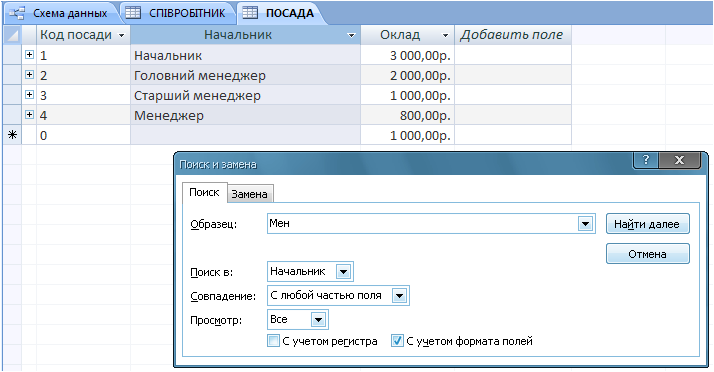Viewport: 714px width, 372px height.
Task: Click the ПОСАДА table icon
Action: [x=250, y=13]
